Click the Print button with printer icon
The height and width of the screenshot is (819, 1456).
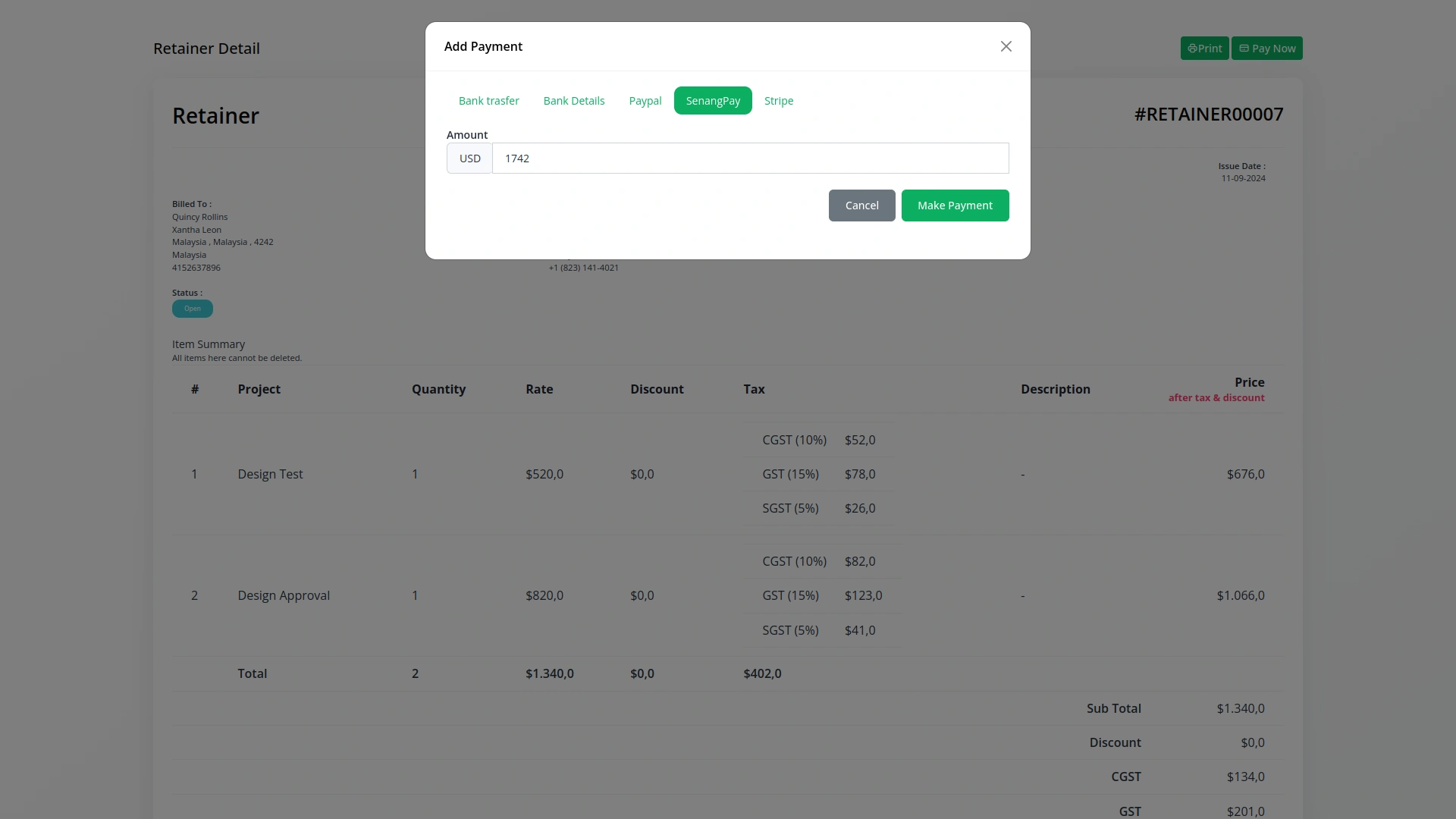[1203, 49]
